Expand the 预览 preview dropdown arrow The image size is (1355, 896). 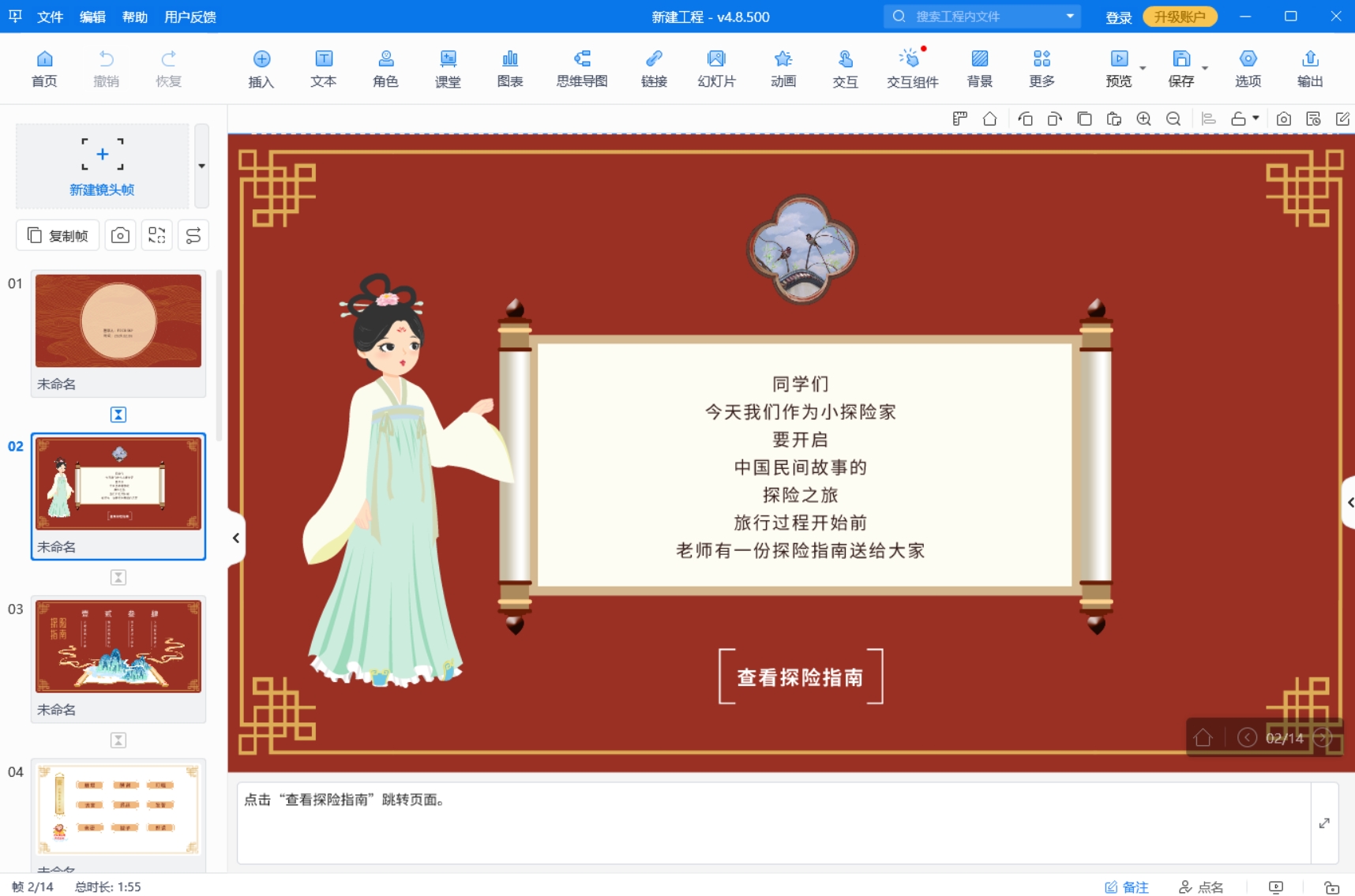click(1143, 68)
